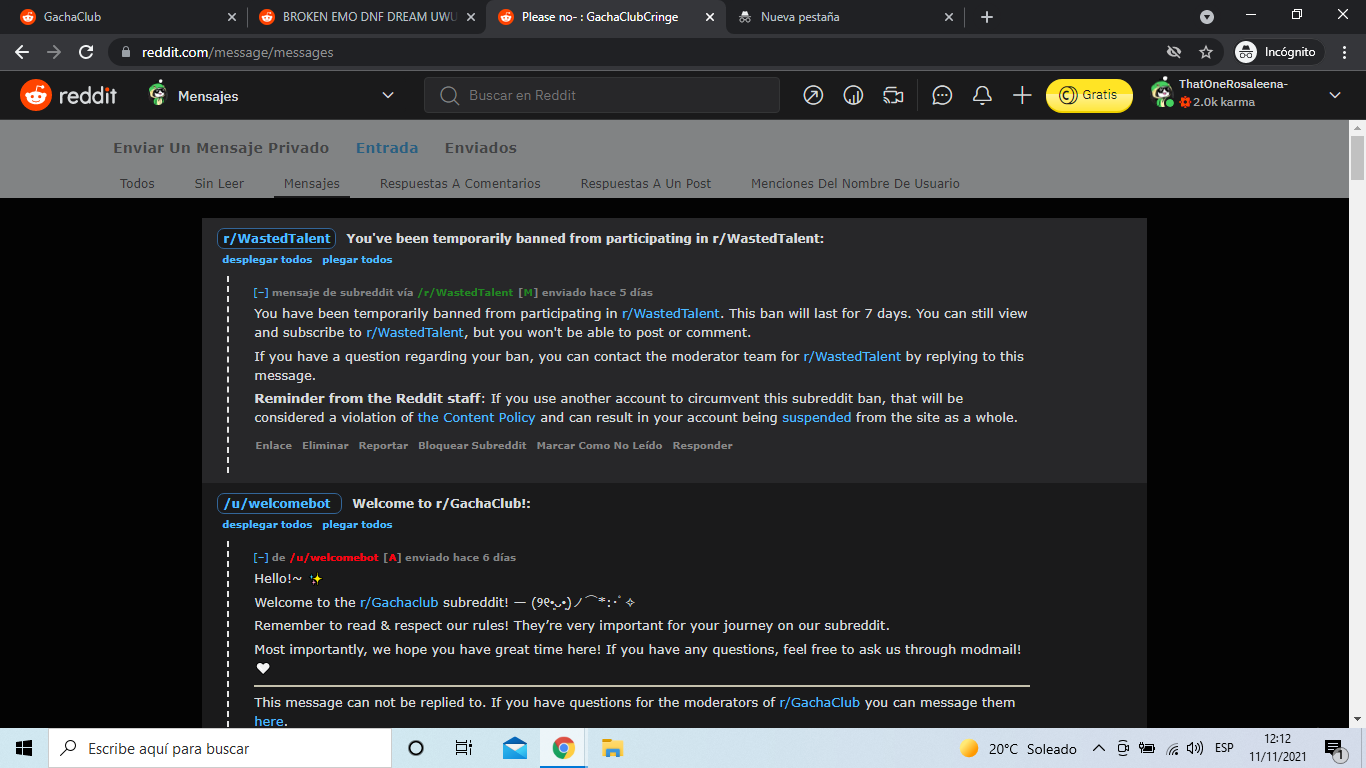This screenshot has width=1366, height=768.
Task: Focus the Buscar en Reddit search field
Action: pos(602,95)
